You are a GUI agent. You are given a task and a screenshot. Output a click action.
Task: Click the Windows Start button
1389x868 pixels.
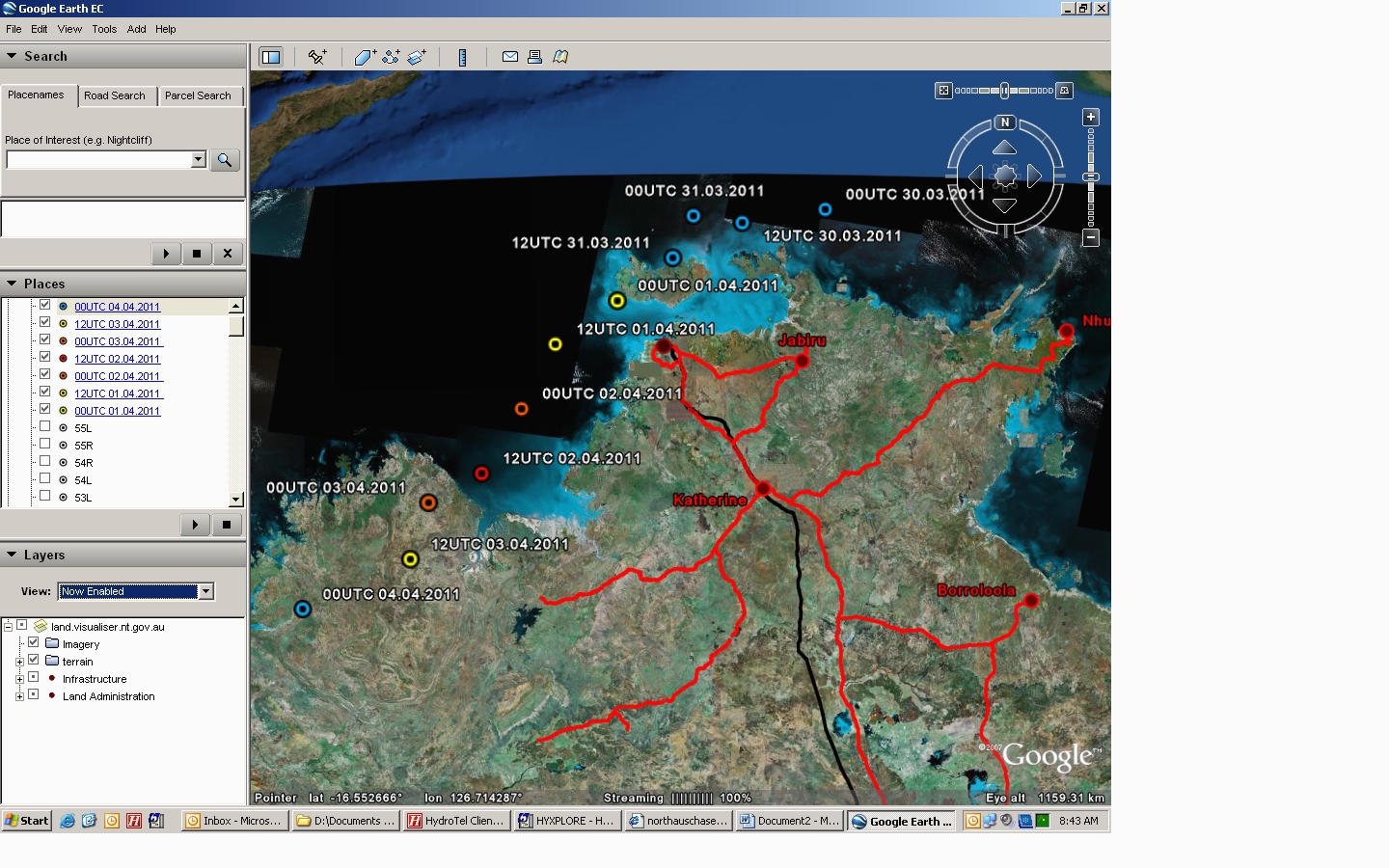26,821
